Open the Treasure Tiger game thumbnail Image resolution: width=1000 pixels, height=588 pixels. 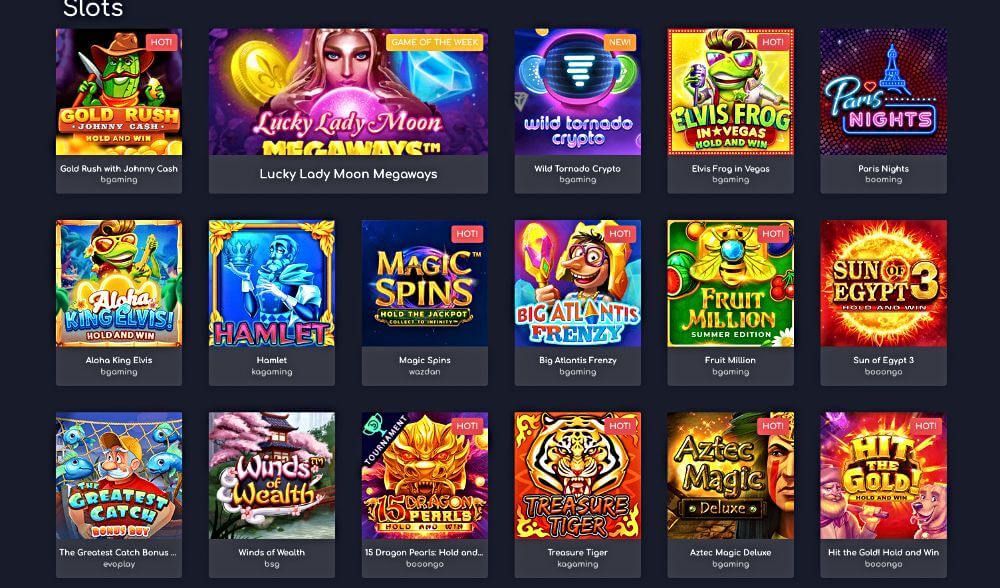point(578,476)
